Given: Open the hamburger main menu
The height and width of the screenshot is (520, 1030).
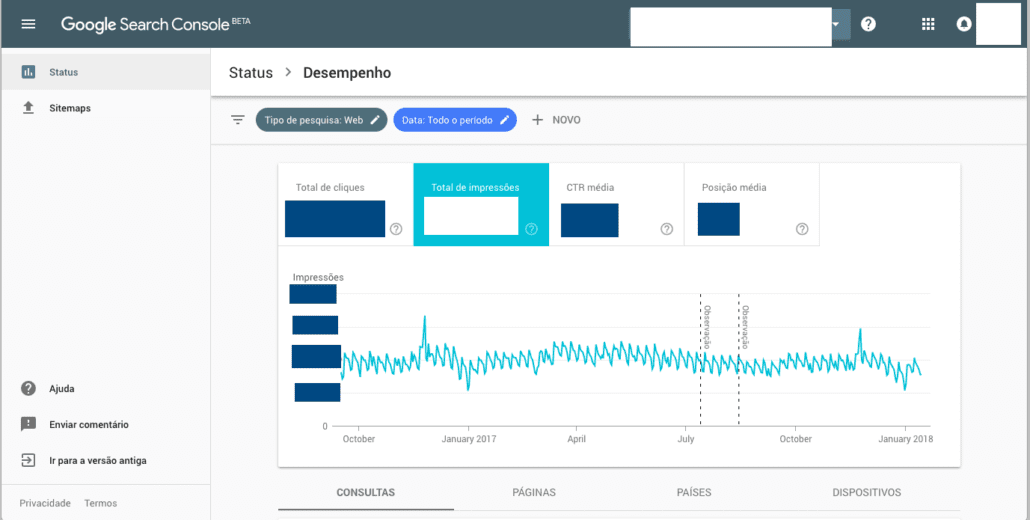Looking at the screenshot, I should tap(28, 24).
